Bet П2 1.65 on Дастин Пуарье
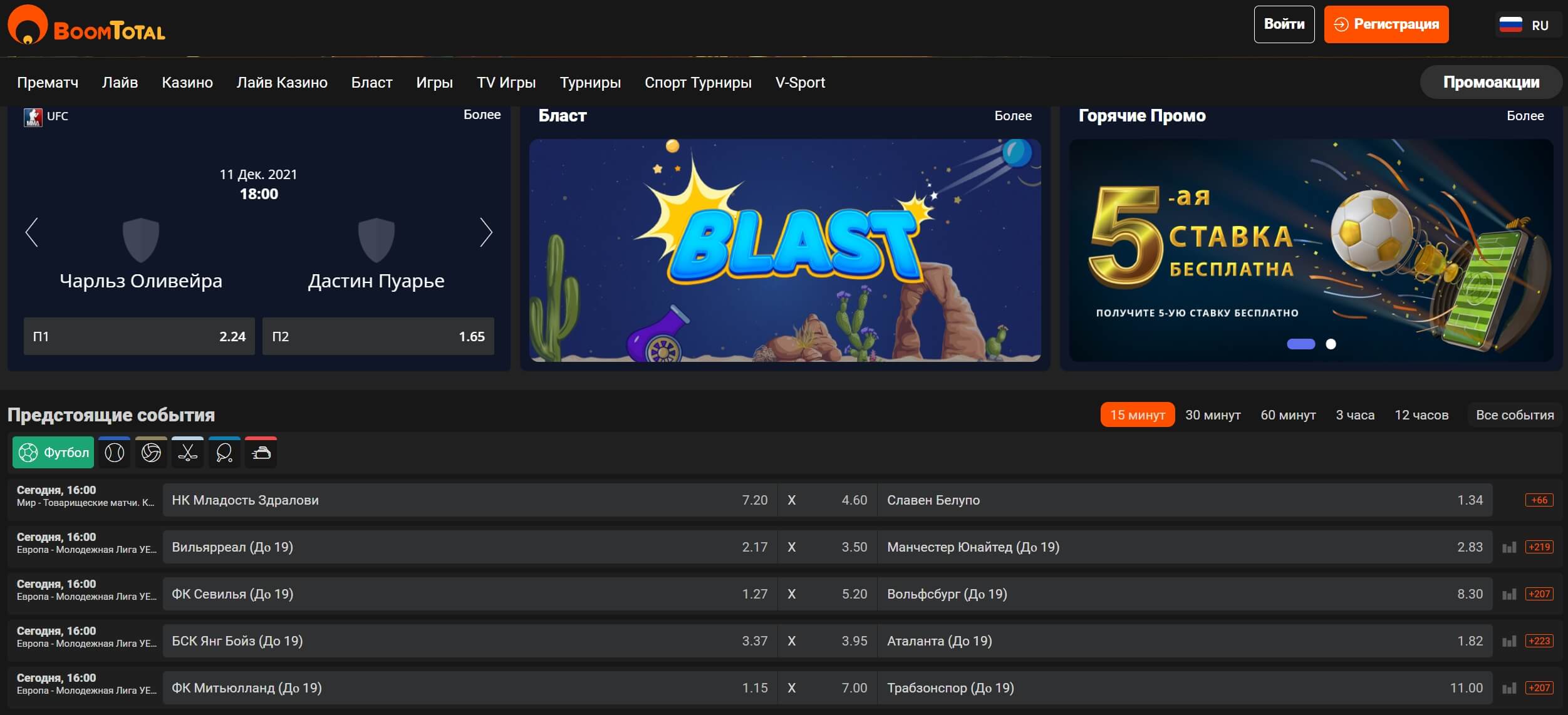The width and height of the screenshot is (1568, 715). [x=378, y=336]
